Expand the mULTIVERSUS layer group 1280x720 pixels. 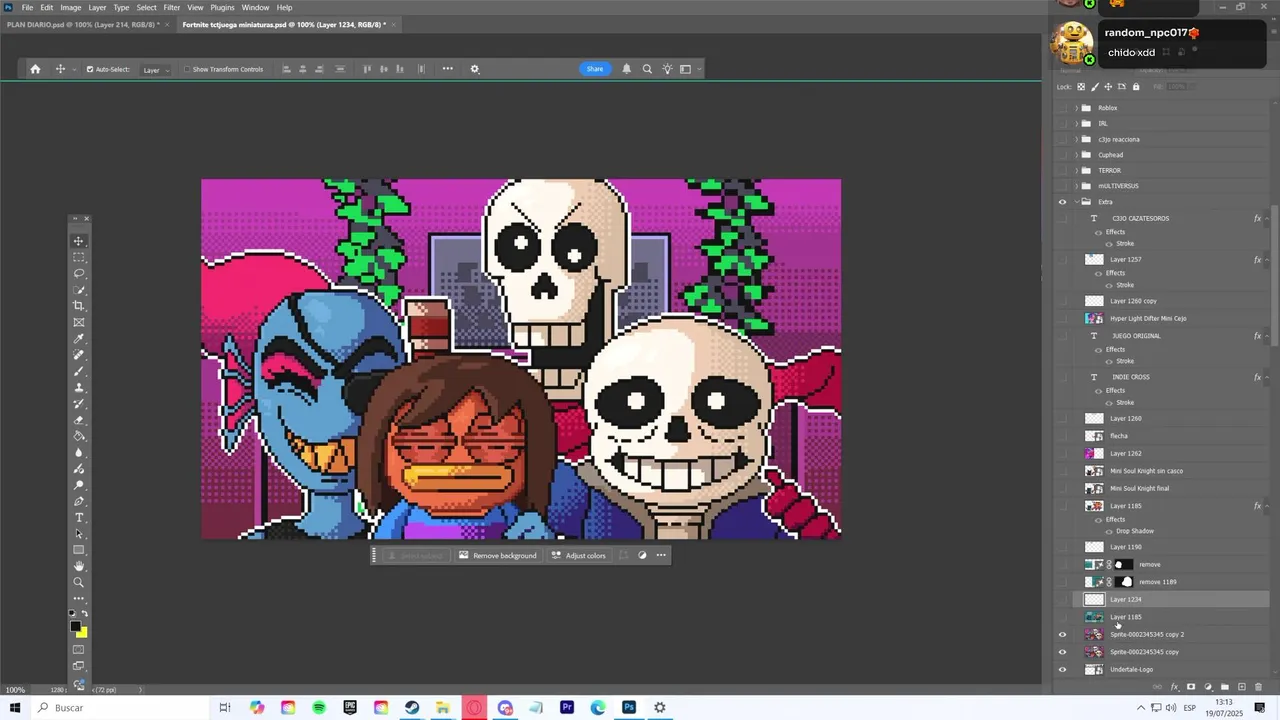1076,186
